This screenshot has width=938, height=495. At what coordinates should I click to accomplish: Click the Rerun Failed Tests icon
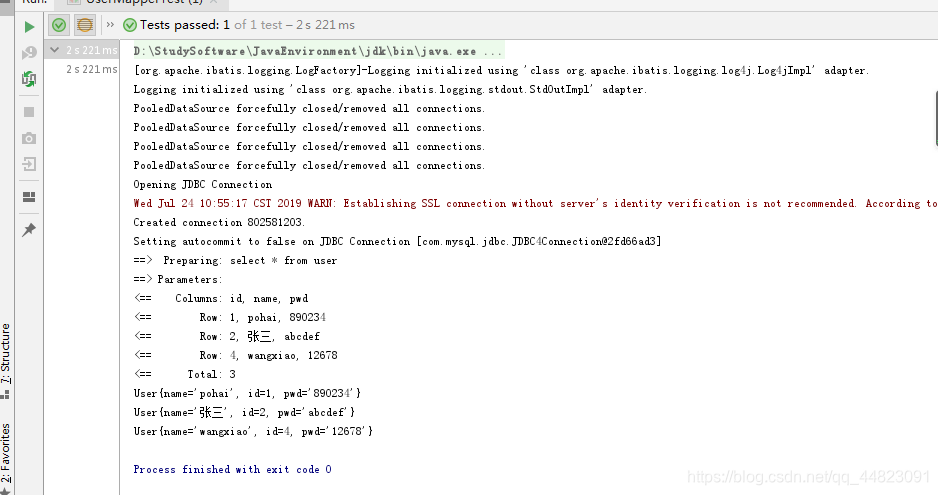[x=29, y=53]
